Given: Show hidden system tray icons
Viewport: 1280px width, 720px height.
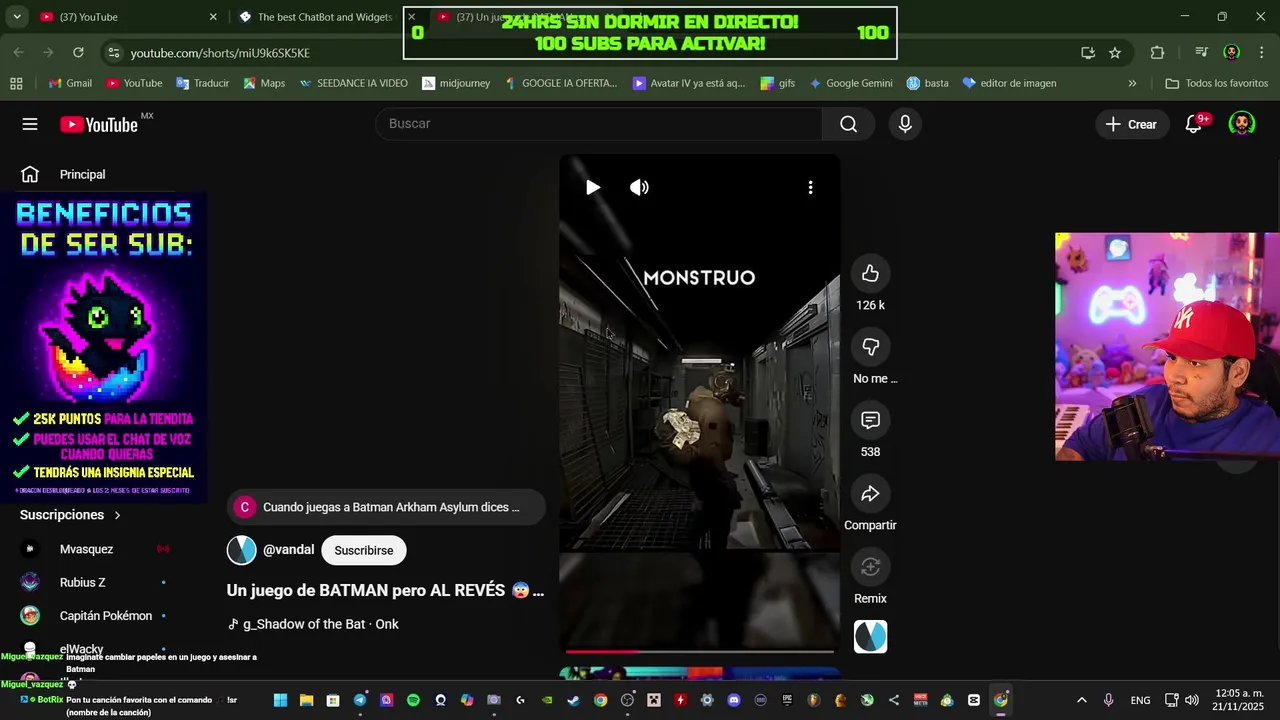Looking at the screenshot, I should click(1081, 700).
